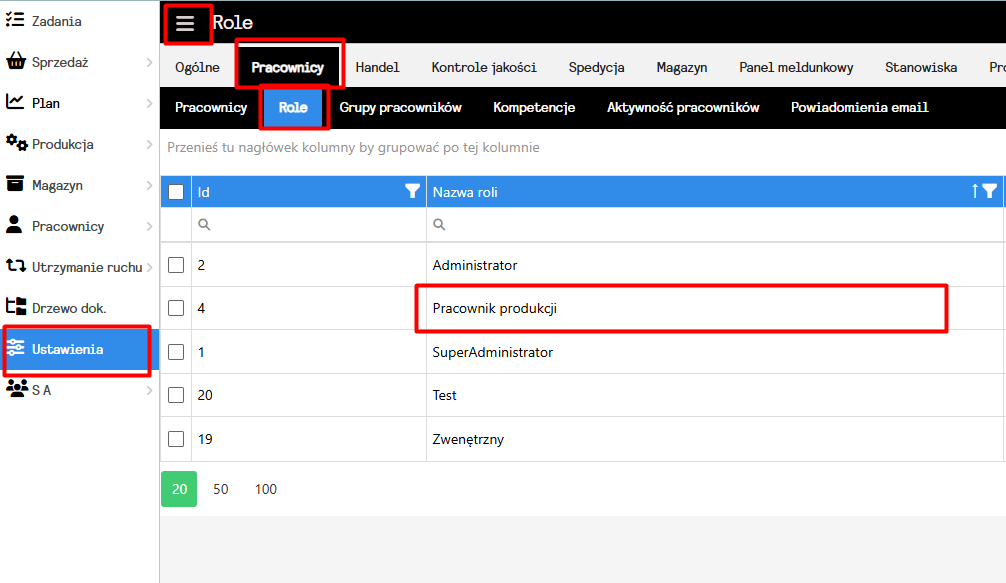Click the Sprzedaż basket icon
Viewport: 1006px width, 583px height.
[15, 62]
